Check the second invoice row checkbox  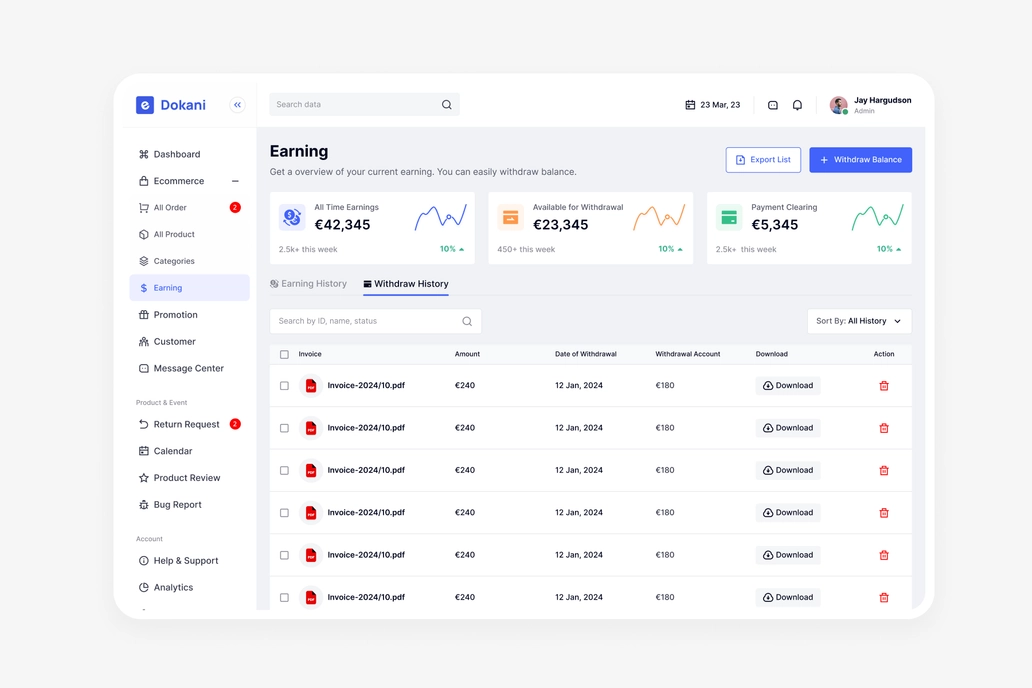(x=284, y=428)
